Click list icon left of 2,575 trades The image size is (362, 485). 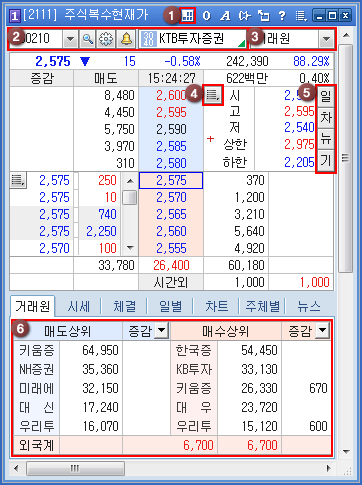18,180
